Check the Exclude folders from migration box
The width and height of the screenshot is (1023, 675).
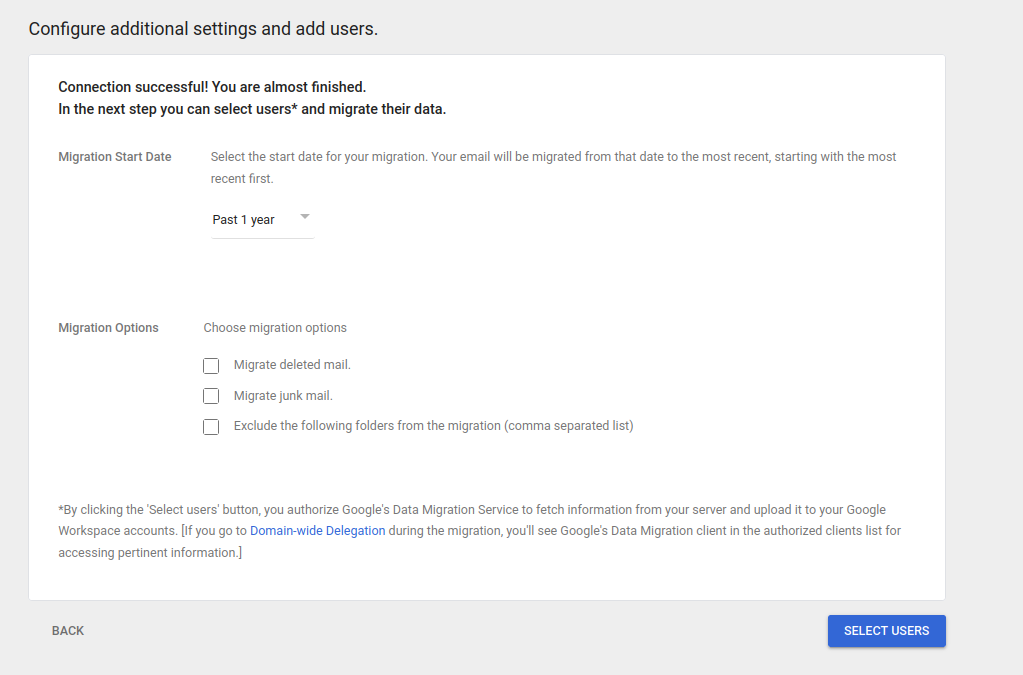pyautogui.click(x=211, y=427)
